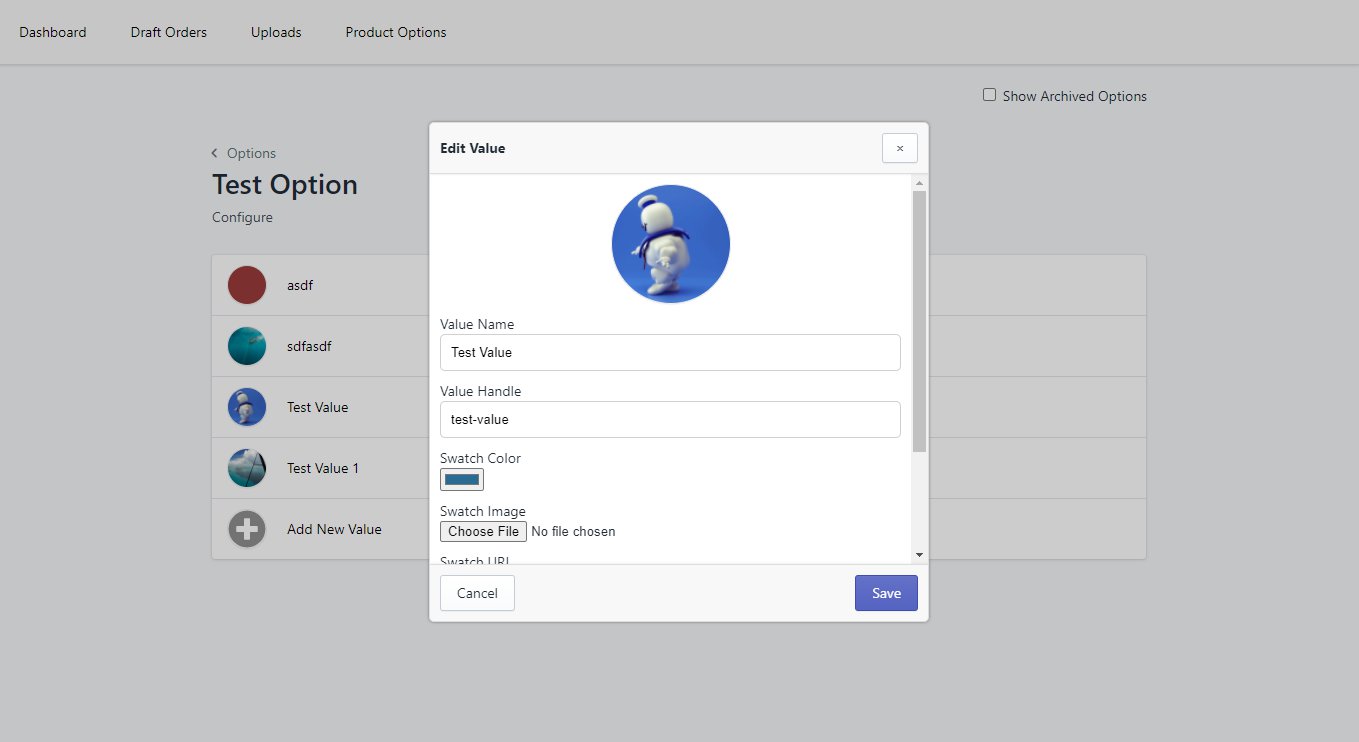Click the plus icon for Add New Value
Image resolution: width=1359 pixels, height=742 pixels.
pos(247,529)
